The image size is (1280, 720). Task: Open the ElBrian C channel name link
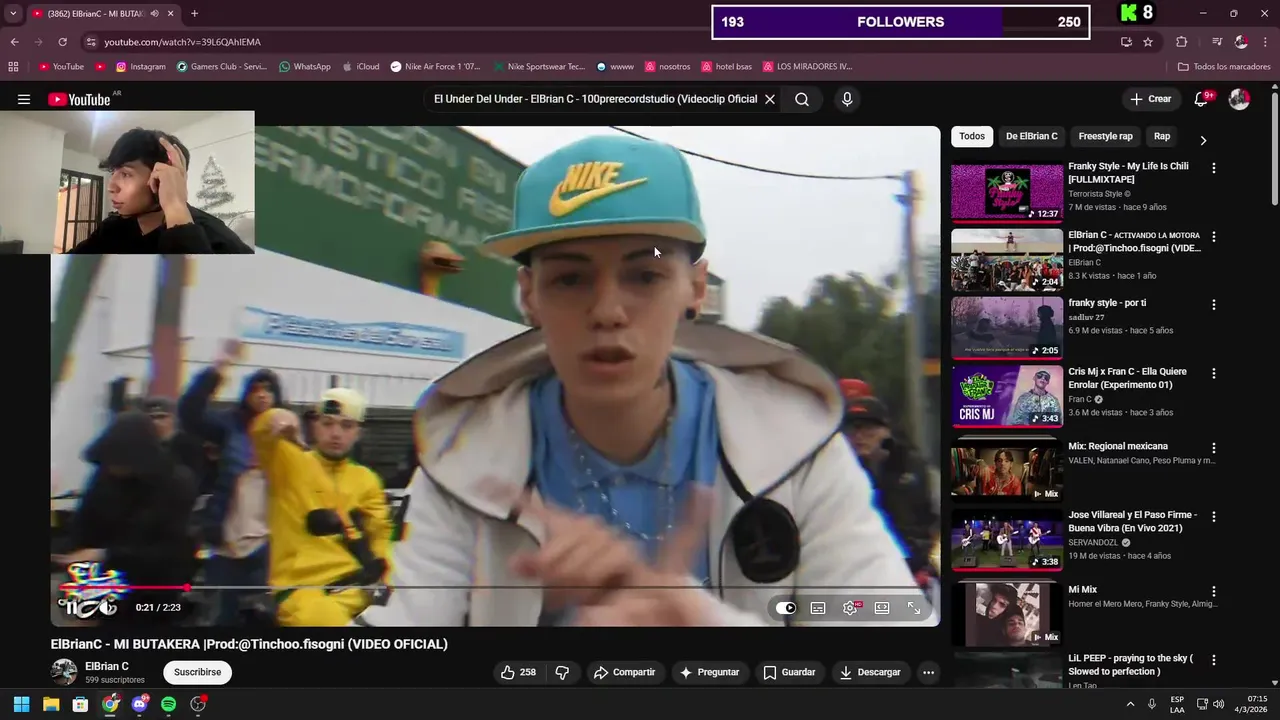(107, 666)
